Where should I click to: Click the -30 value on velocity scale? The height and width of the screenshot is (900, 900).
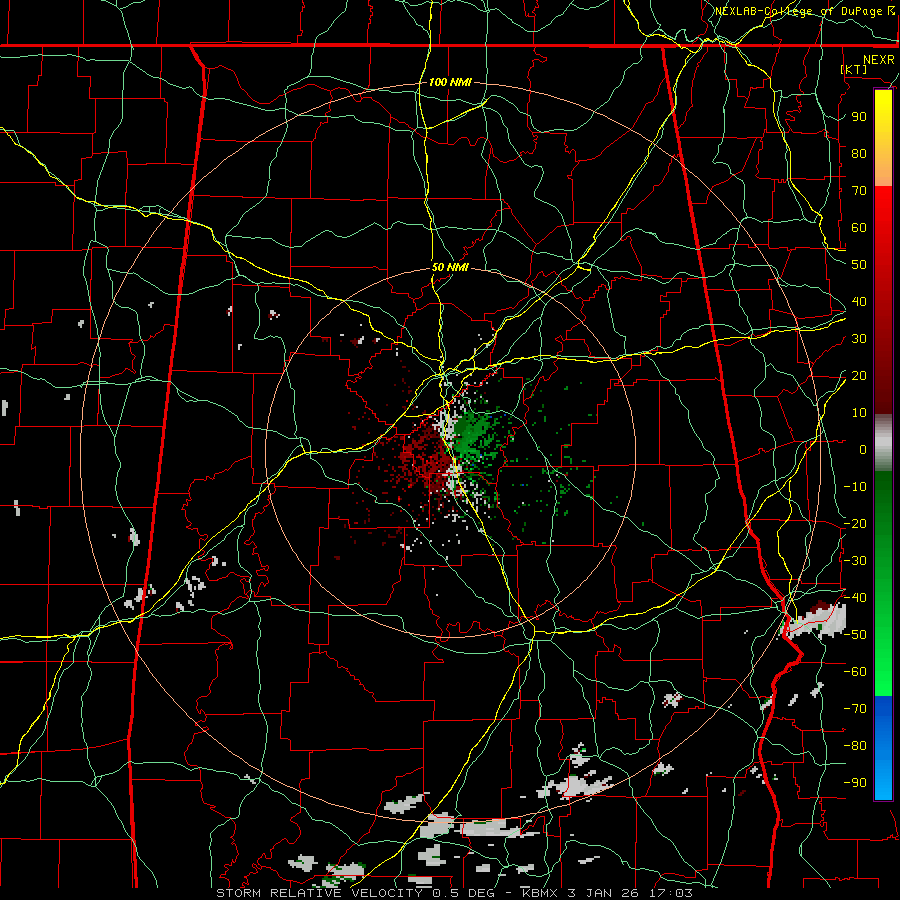point(855,561)
